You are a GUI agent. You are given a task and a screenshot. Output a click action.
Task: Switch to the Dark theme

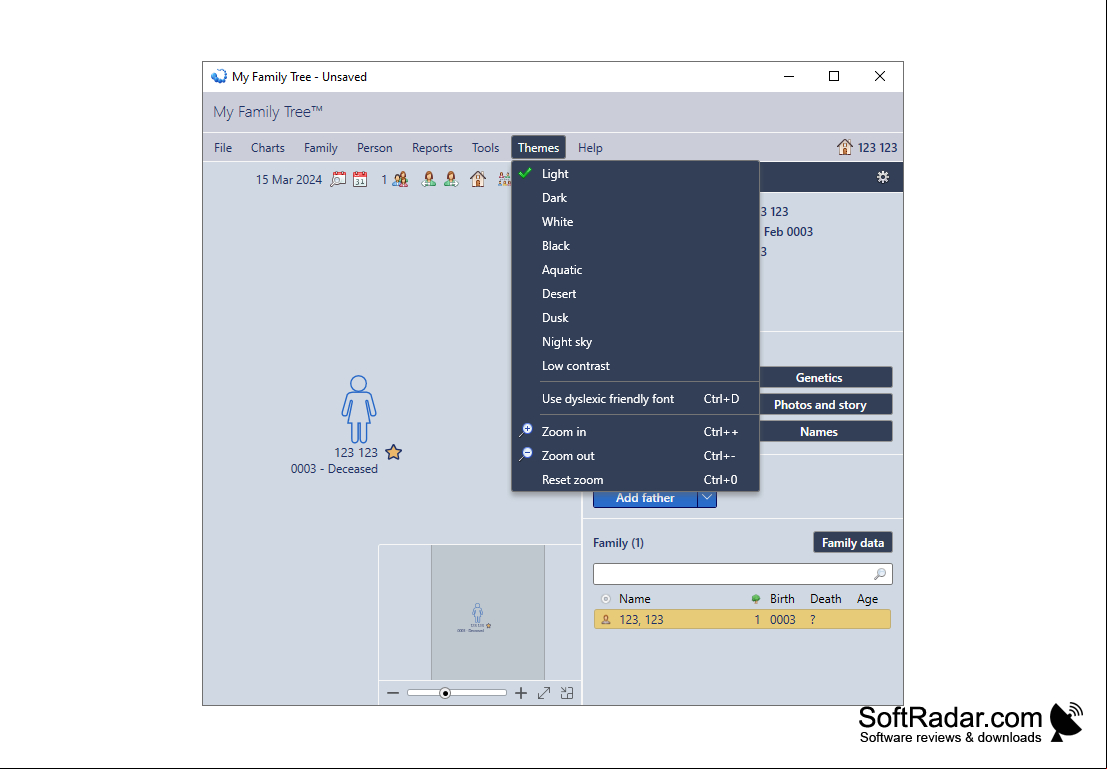pyautogui.click(x=635, y=198)
